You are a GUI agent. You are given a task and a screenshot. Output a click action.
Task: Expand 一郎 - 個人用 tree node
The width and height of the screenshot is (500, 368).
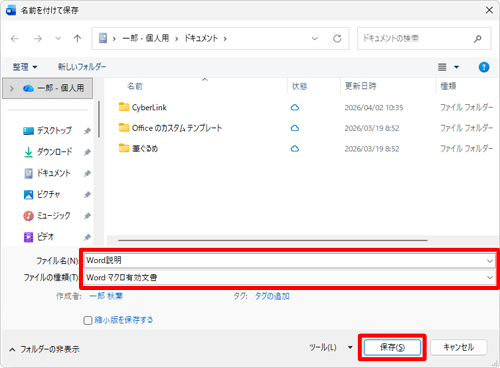(x=12, y=88)
